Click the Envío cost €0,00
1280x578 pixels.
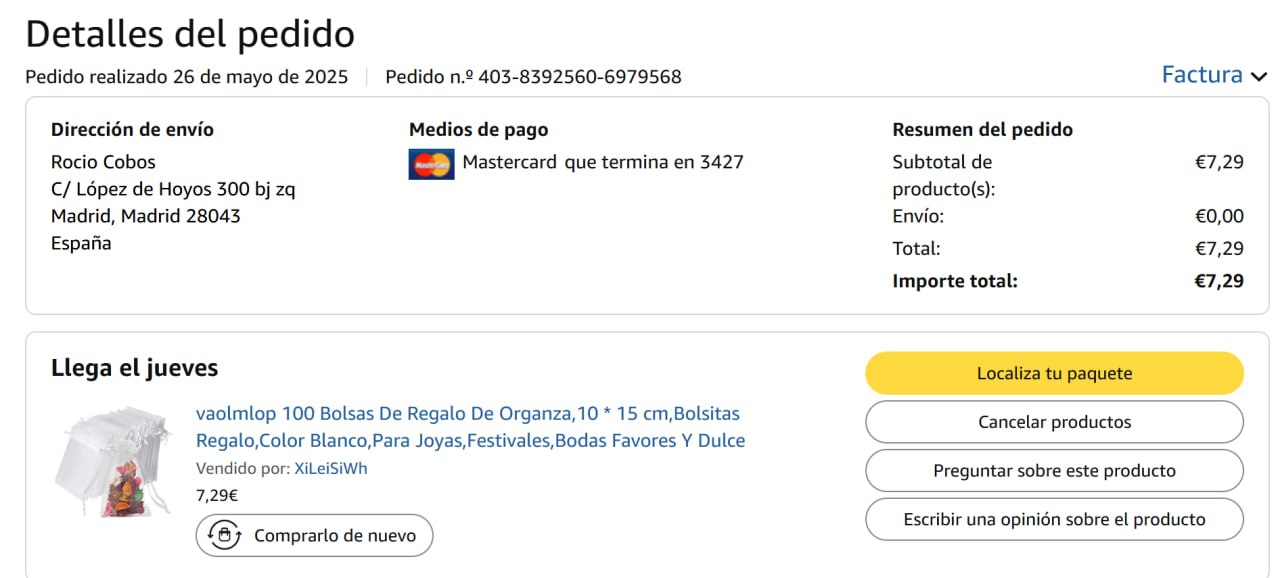point(1219,216)
